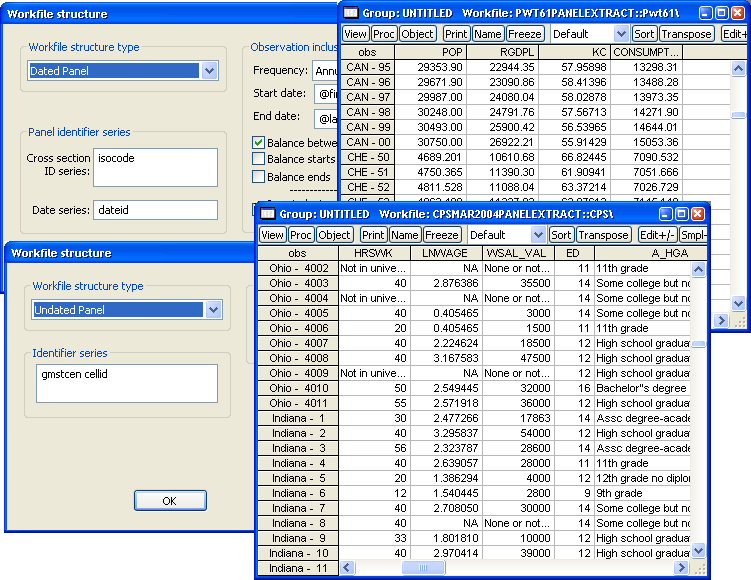Click the Date series input field
This screenshot has height=580, width=751.
pyautogui.click(x=155, y=210)
